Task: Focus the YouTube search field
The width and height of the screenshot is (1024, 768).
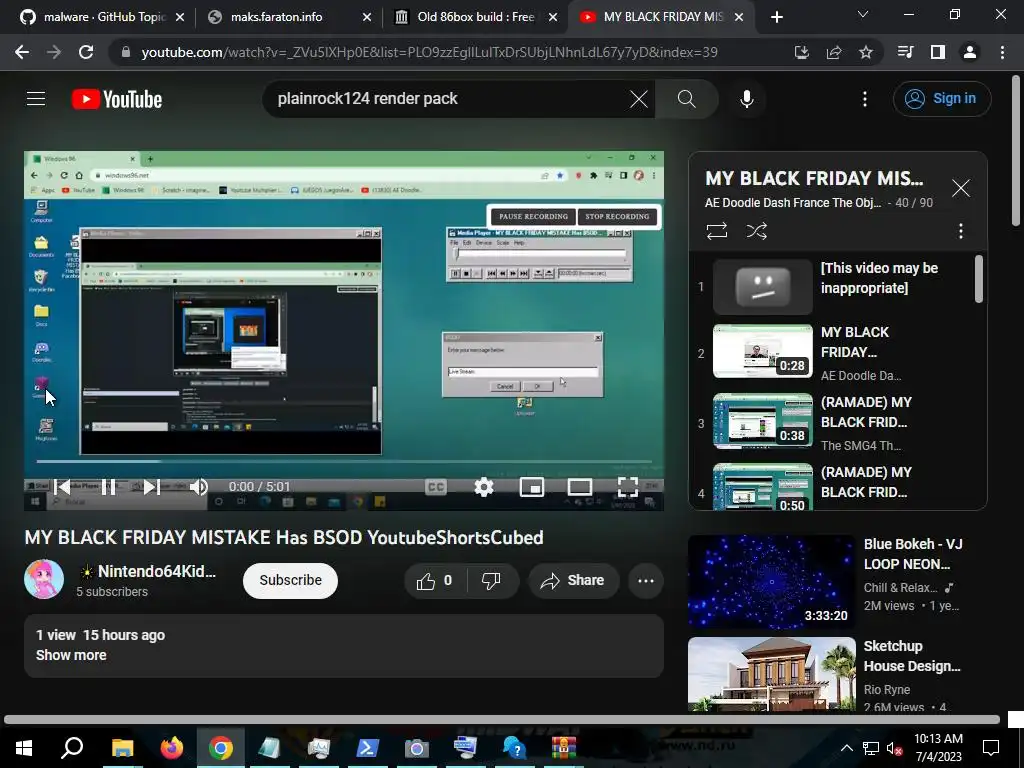Action: point(451,99)
